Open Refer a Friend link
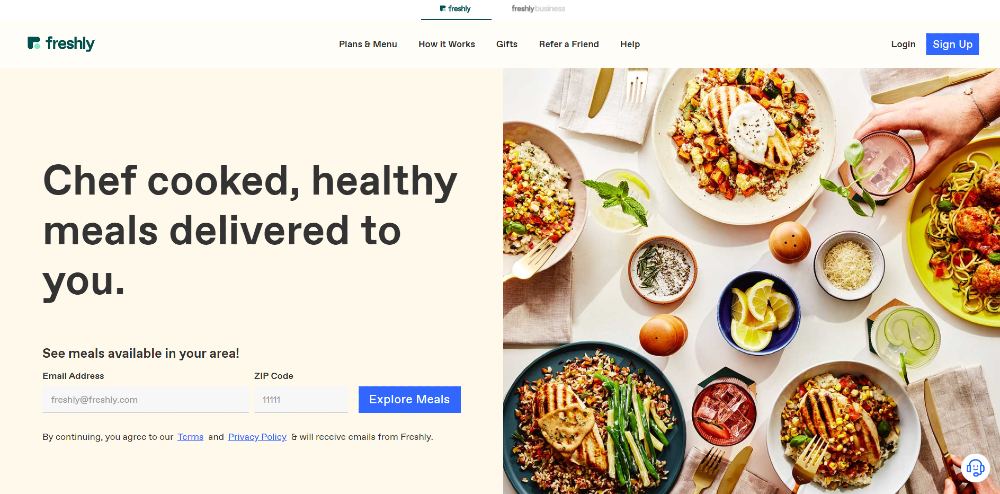The width and height of the screenshot is (1000, 494). 569,44
